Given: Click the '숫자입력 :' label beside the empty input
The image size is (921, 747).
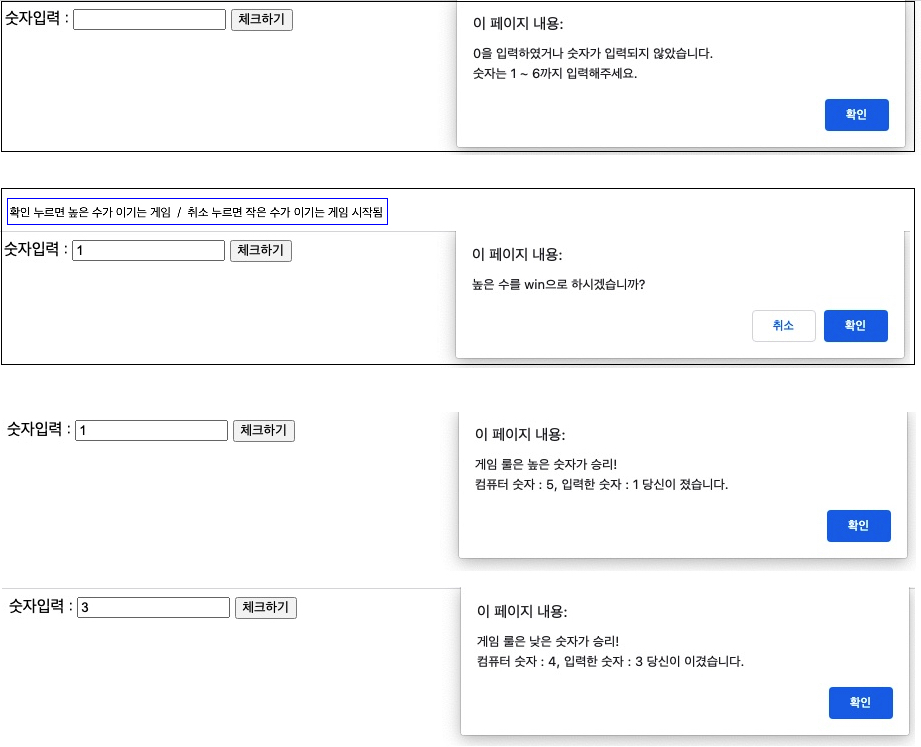Looking at the screenshot, I should 36,18.
